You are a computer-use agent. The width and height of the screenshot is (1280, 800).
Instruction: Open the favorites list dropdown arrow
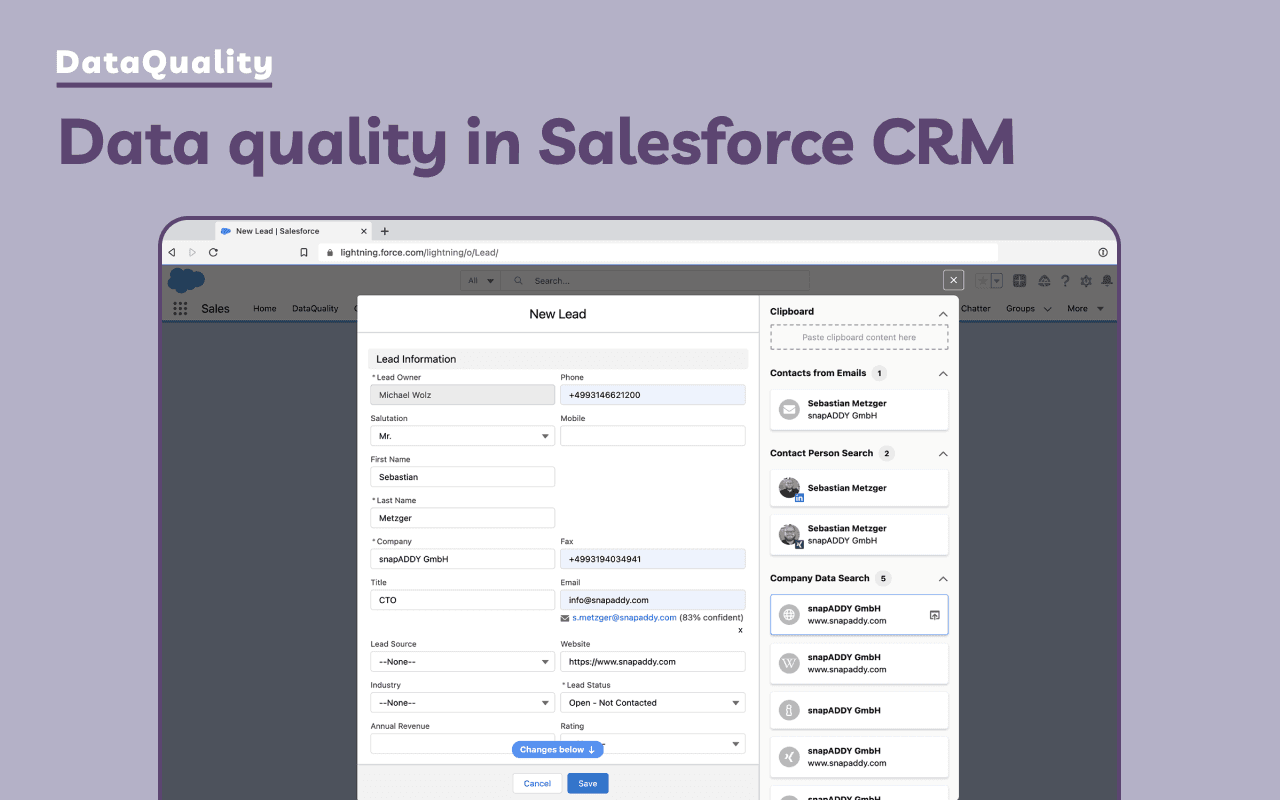pyautogui.click(x=996, y=281)
